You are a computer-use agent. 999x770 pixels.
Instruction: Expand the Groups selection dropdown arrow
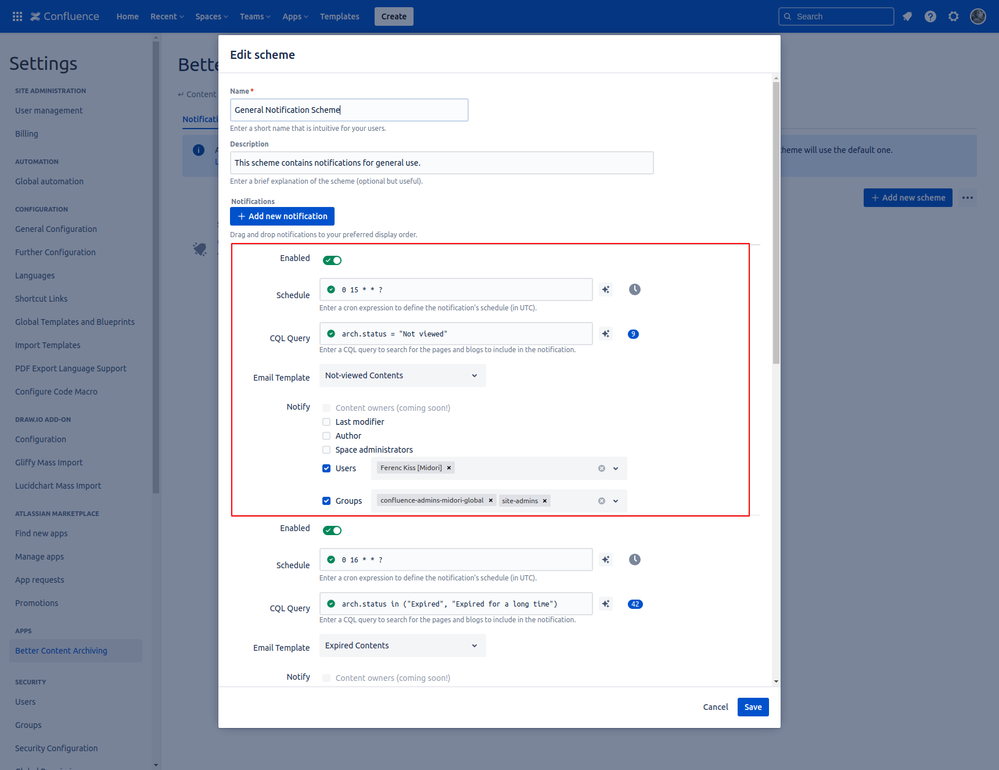616,501
